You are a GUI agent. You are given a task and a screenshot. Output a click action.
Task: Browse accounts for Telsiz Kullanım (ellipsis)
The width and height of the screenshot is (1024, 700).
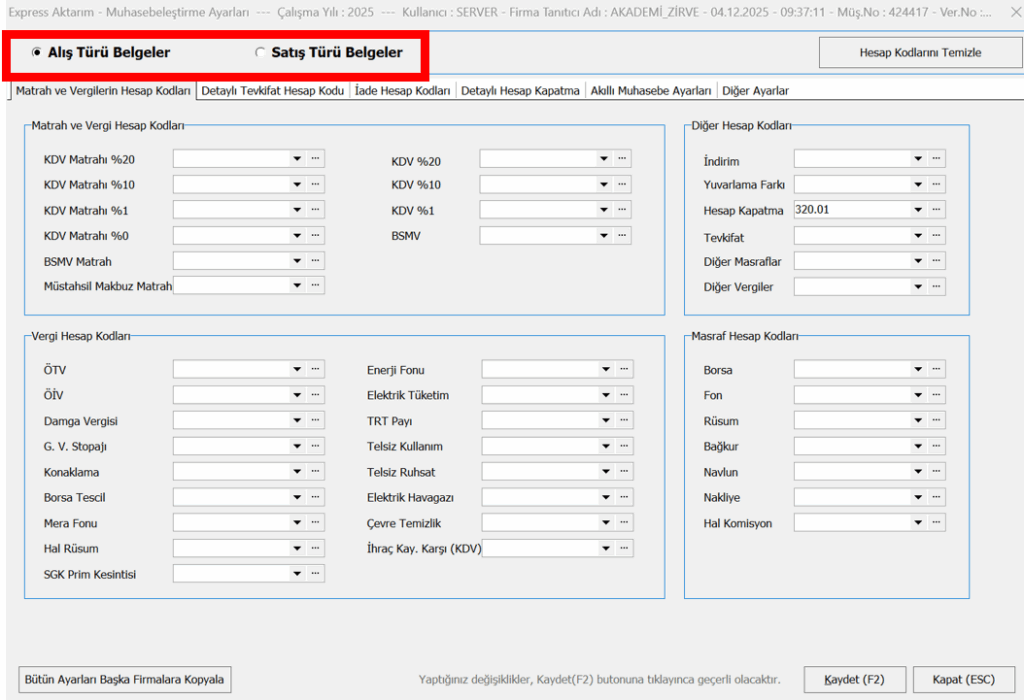coord(624,445)
